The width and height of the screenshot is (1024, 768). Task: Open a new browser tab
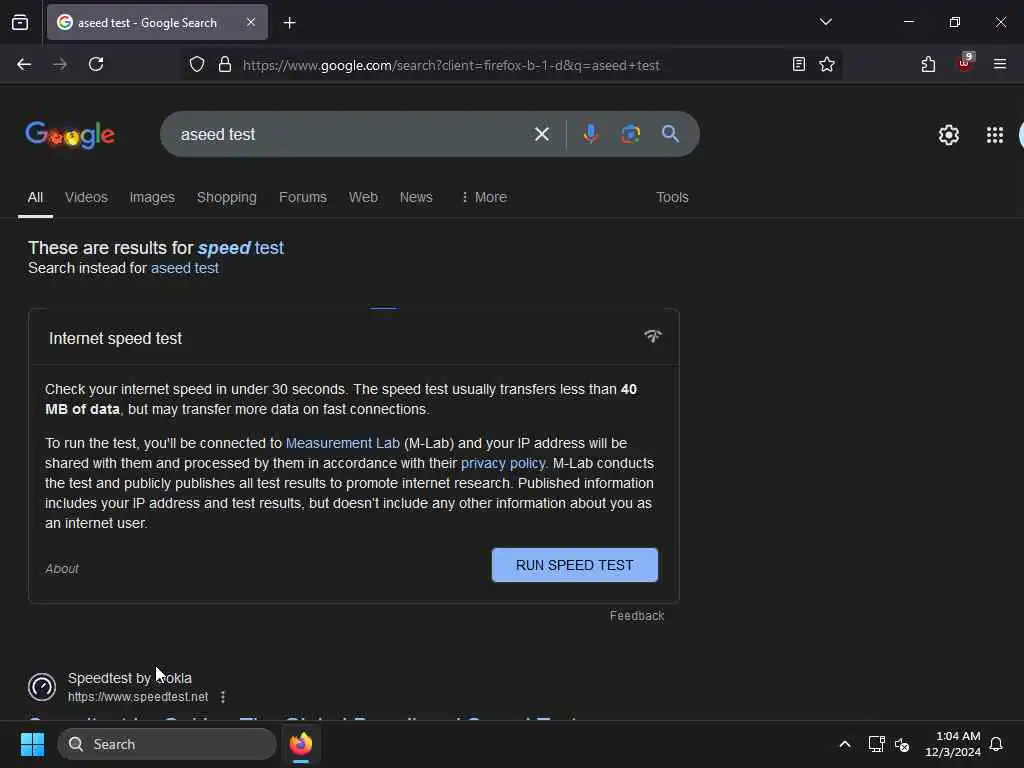[x=289, y=23]
